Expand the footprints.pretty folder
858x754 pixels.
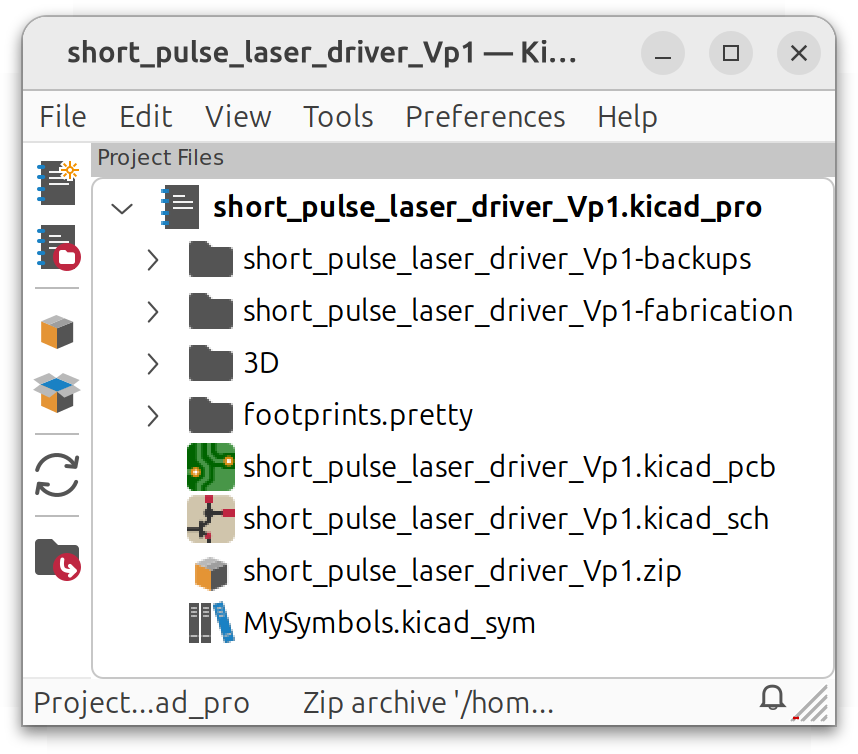(152, 415)
